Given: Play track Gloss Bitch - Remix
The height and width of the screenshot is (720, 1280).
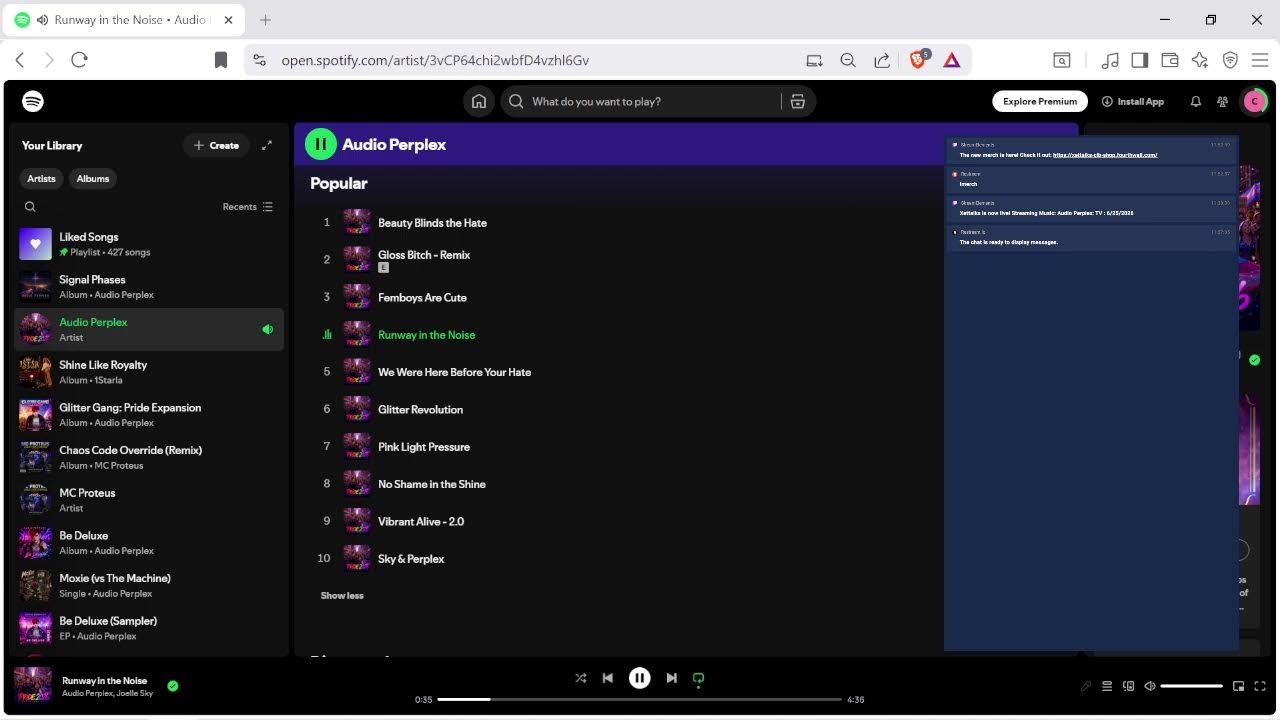Looking at the screenshot, I should (x=424, y=255).
